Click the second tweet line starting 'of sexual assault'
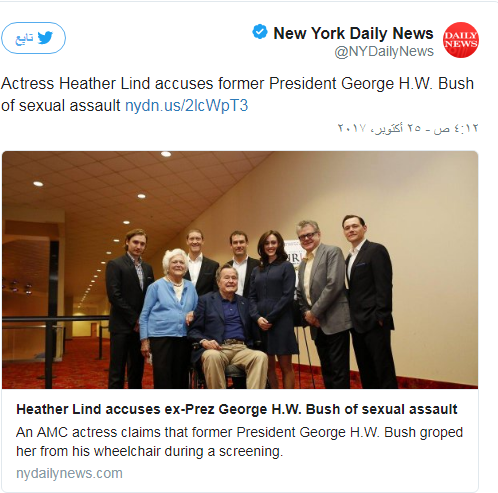This screenshot has width=498, height=493. point(124,106)
